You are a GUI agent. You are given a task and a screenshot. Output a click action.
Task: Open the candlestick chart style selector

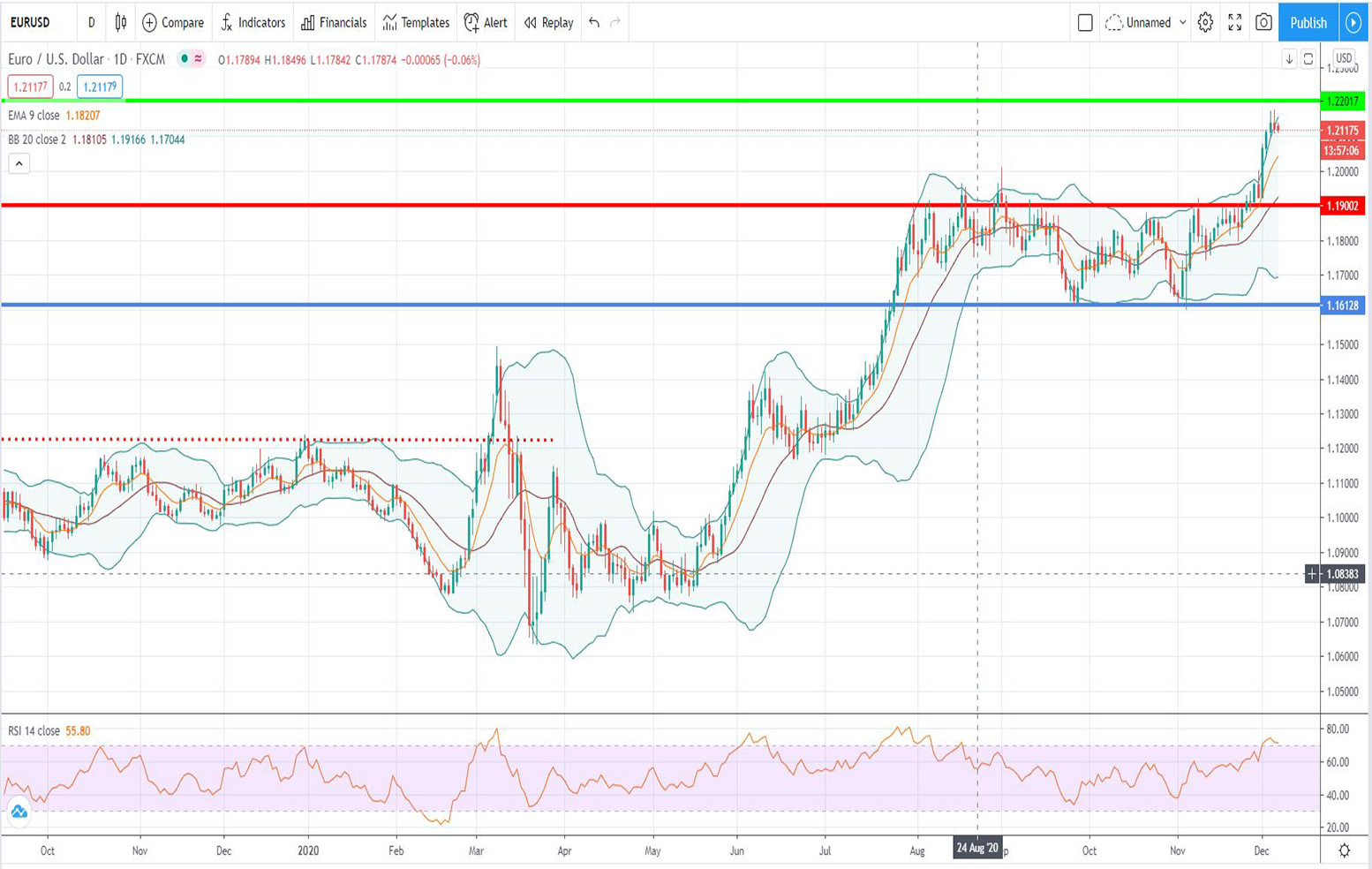click(121, 23)
